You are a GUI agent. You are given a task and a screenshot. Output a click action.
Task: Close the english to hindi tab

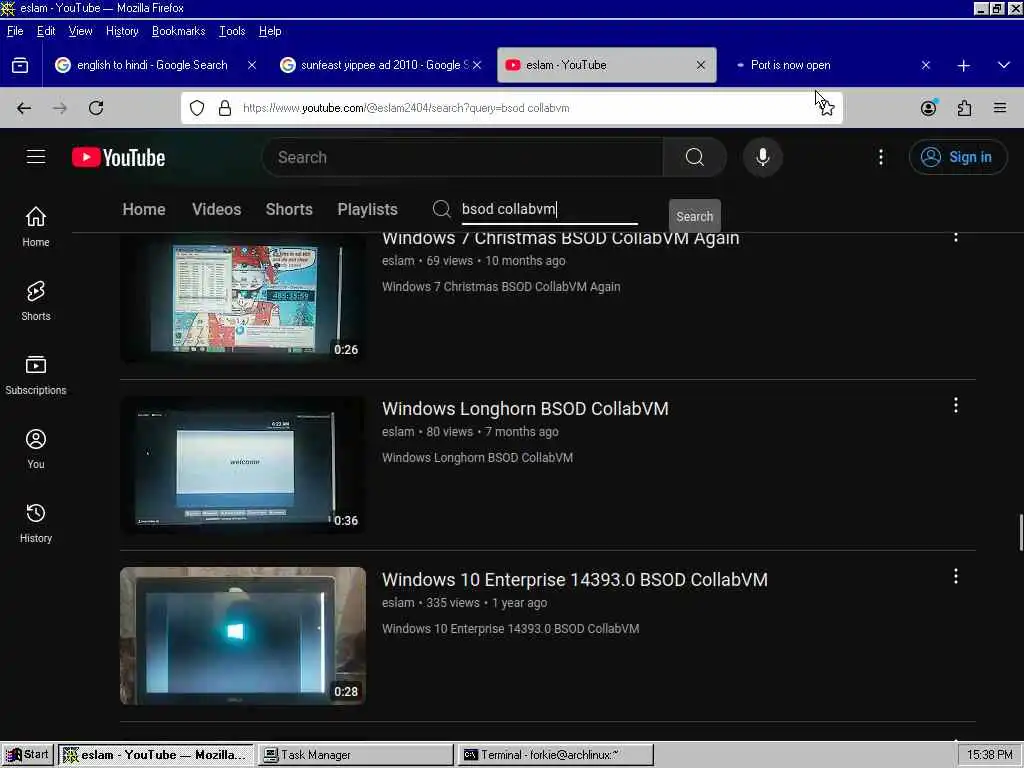pos(252,65)
